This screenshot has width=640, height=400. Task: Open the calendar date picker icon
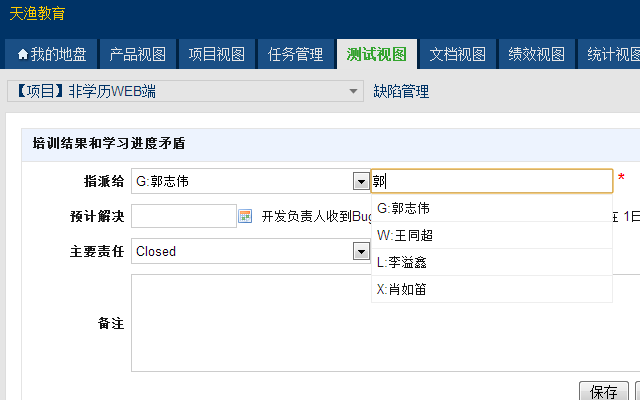click(x=245, y=216)
